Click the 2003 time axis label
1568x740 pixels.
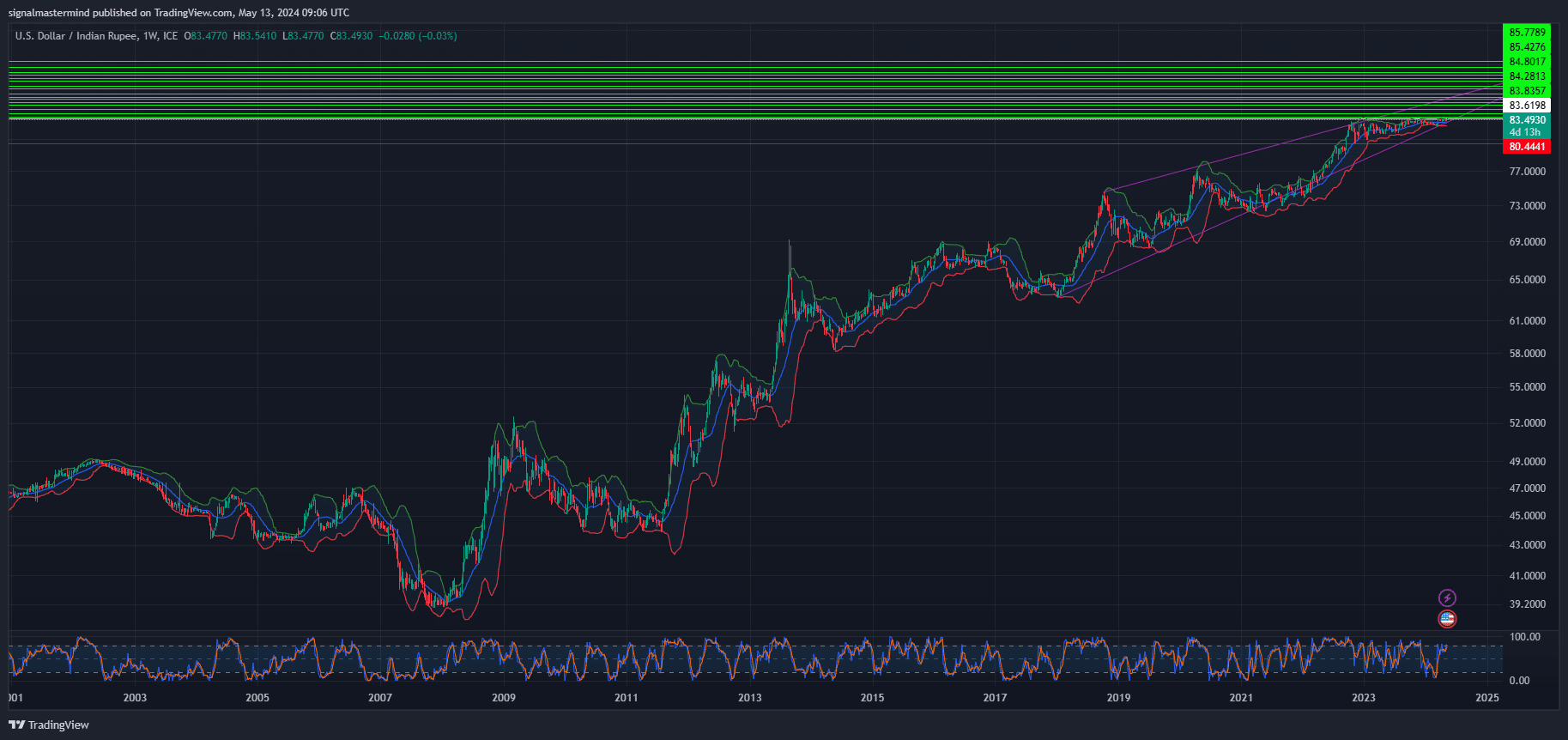[x=135, y=698]
